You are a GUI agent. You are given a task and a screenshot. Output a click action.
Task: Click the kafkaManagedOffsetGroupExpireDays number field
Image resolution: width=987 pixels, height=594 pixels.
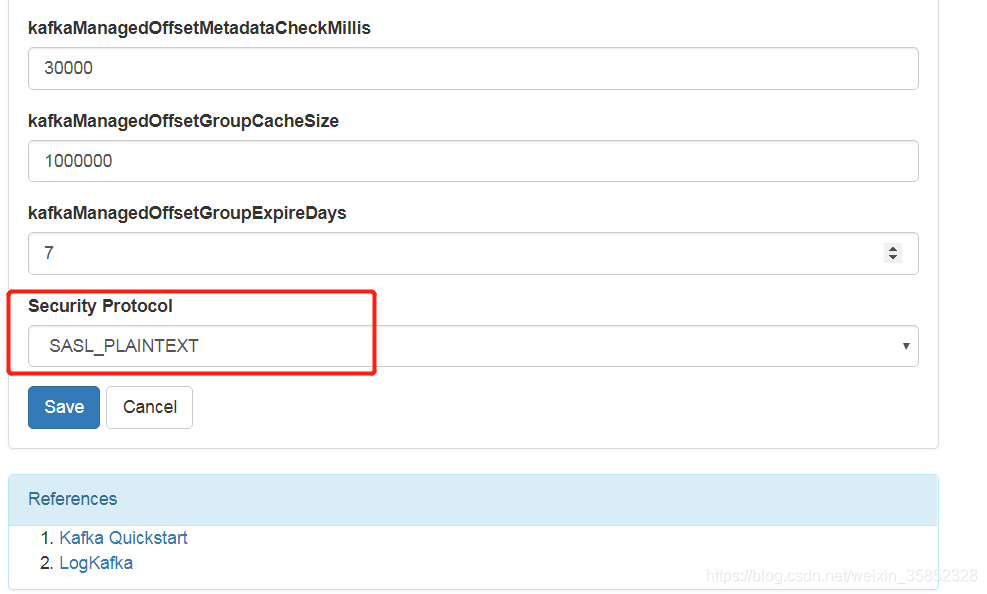coord(473,254)
